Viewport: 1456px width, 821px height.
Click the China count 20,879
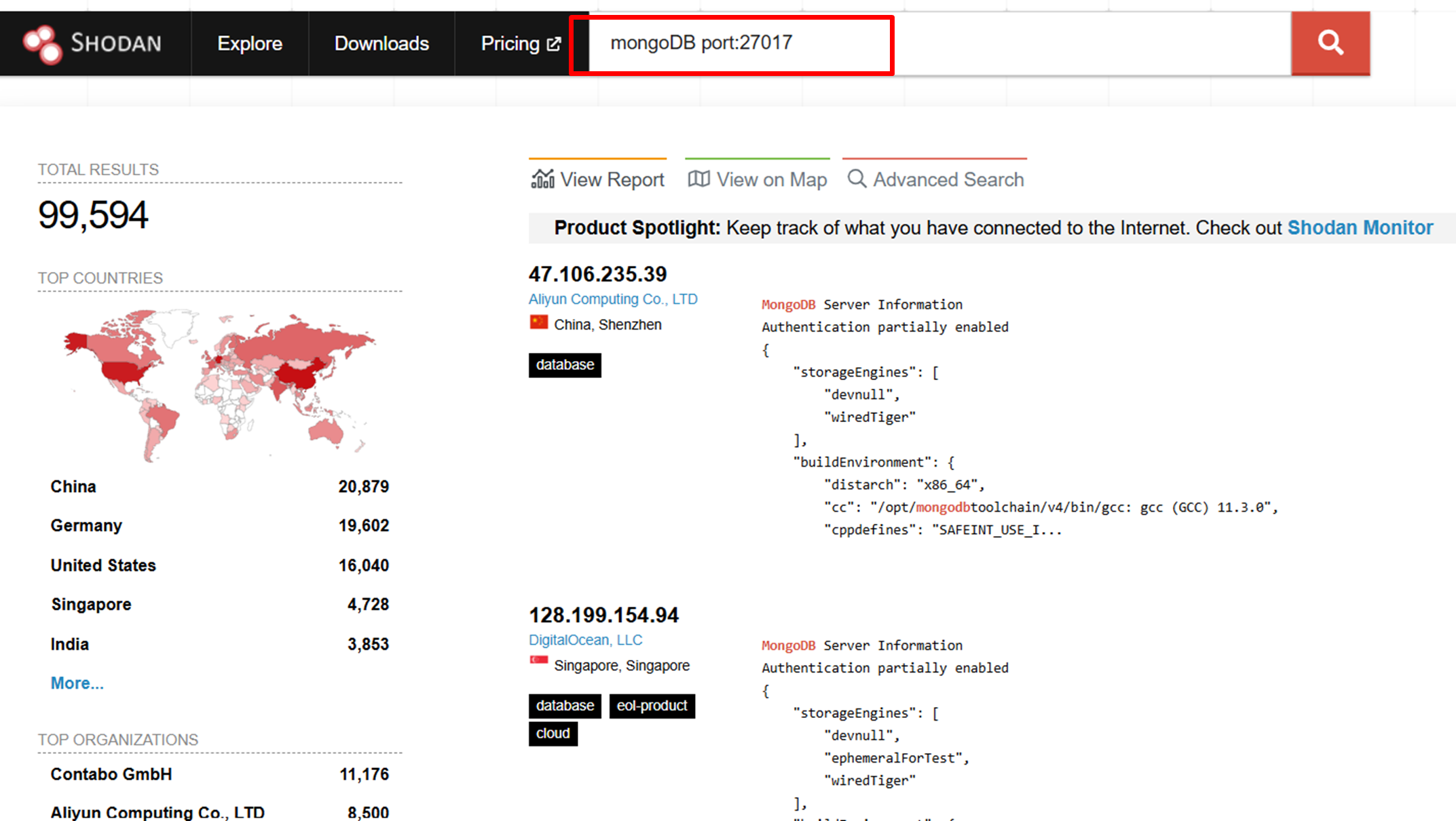364,486
